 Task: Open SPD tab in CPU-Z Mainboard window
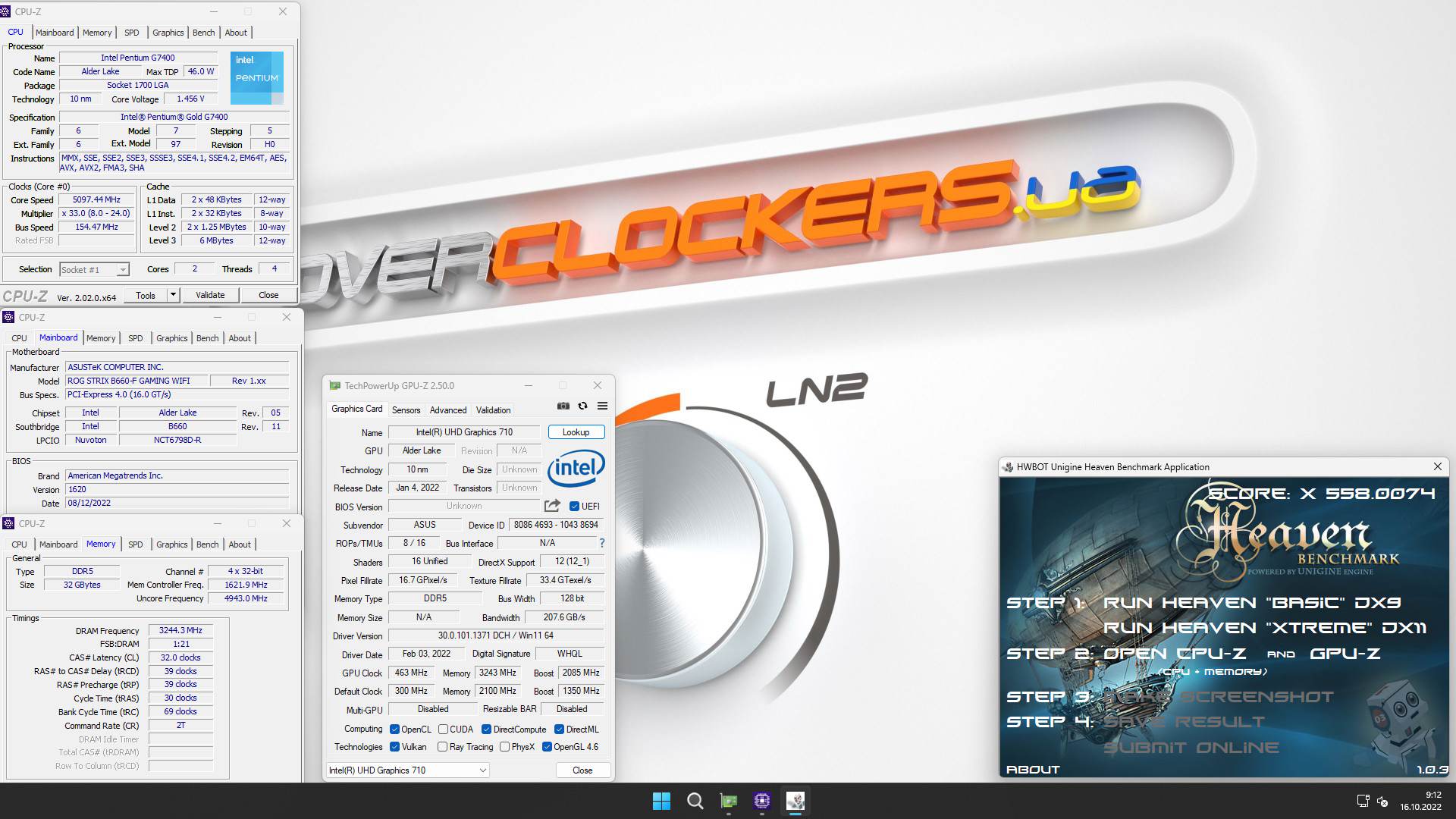[135, 338]
